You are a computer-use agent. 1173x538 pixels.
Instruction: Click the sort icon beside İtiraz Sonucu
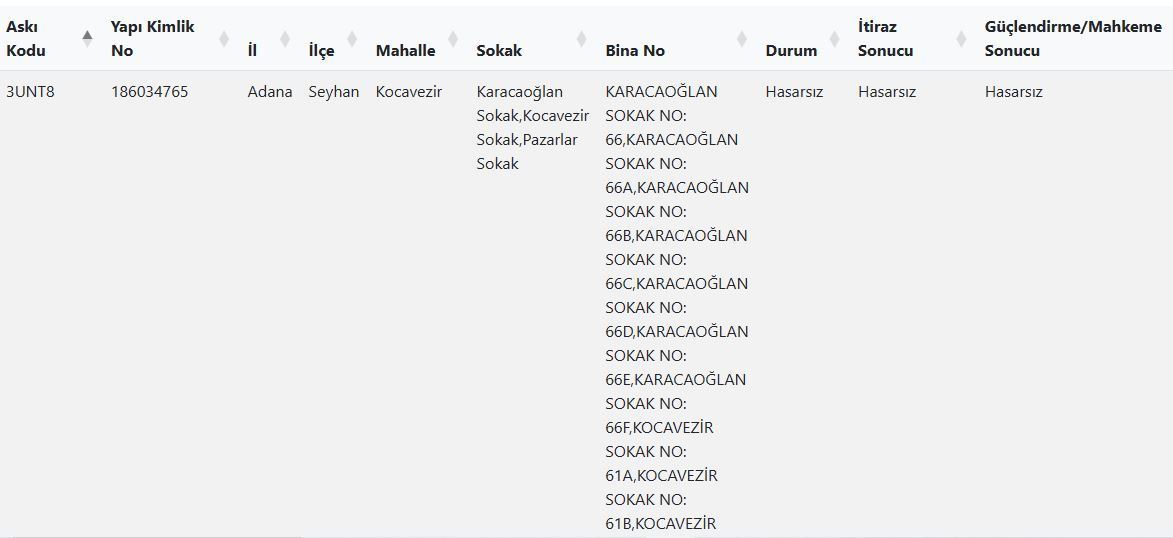[961, 39]
